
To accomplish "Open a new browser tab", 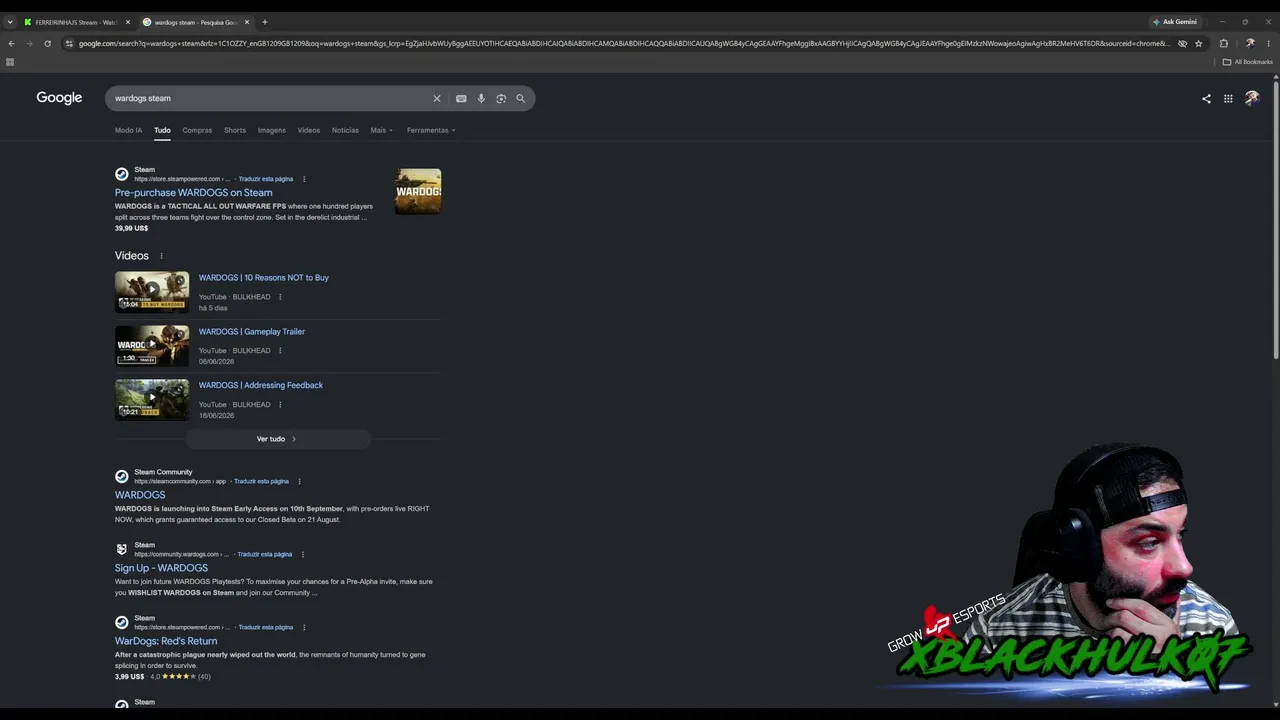I will click(265, 22).
